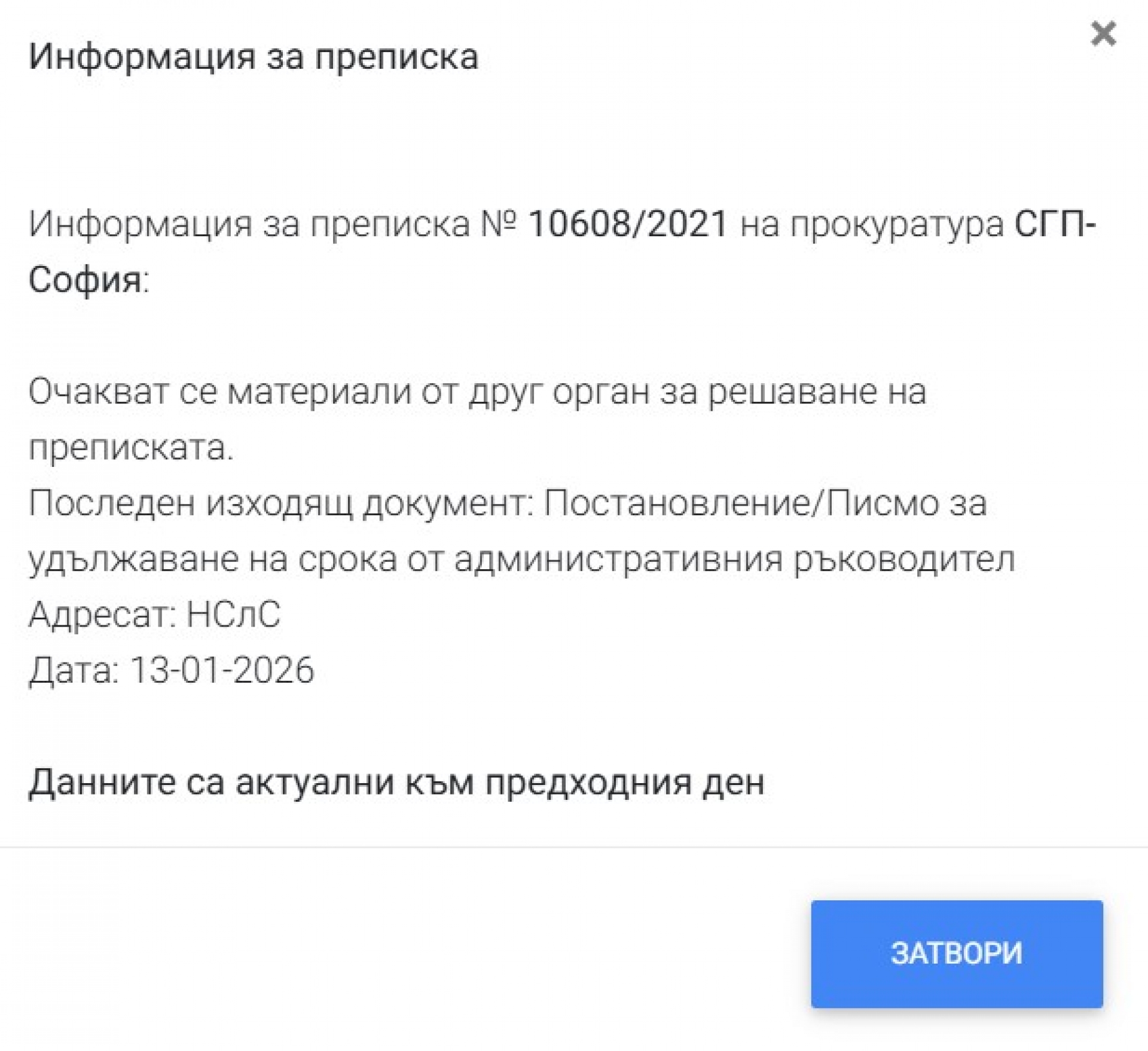Click the Дата label
The height and width of the screenshot is (1051, 1148).
[73, 670]
